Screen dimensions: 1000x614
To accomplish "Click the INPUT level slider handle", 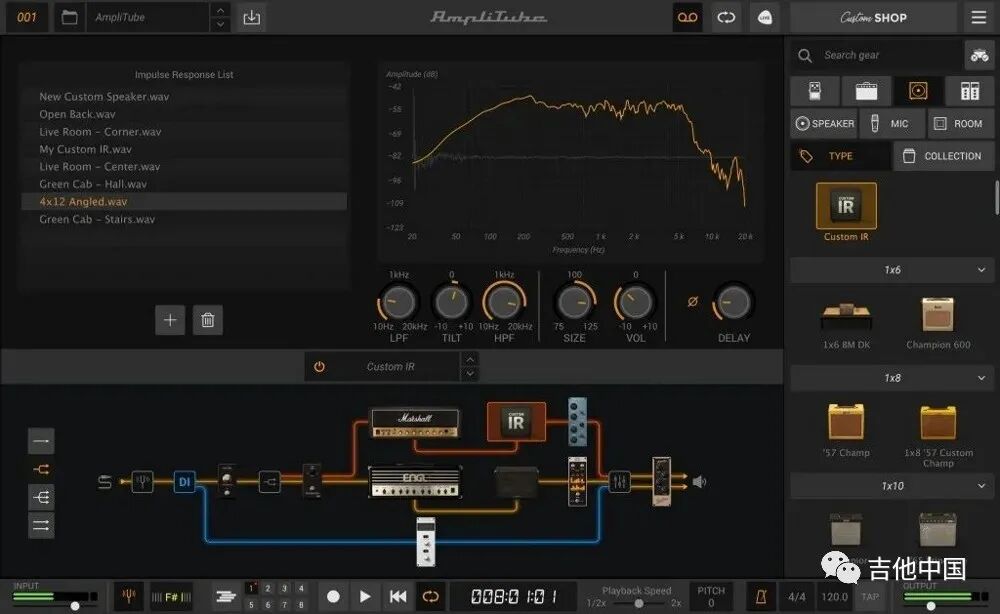I will pyautogui.click(x=75, y=606).
